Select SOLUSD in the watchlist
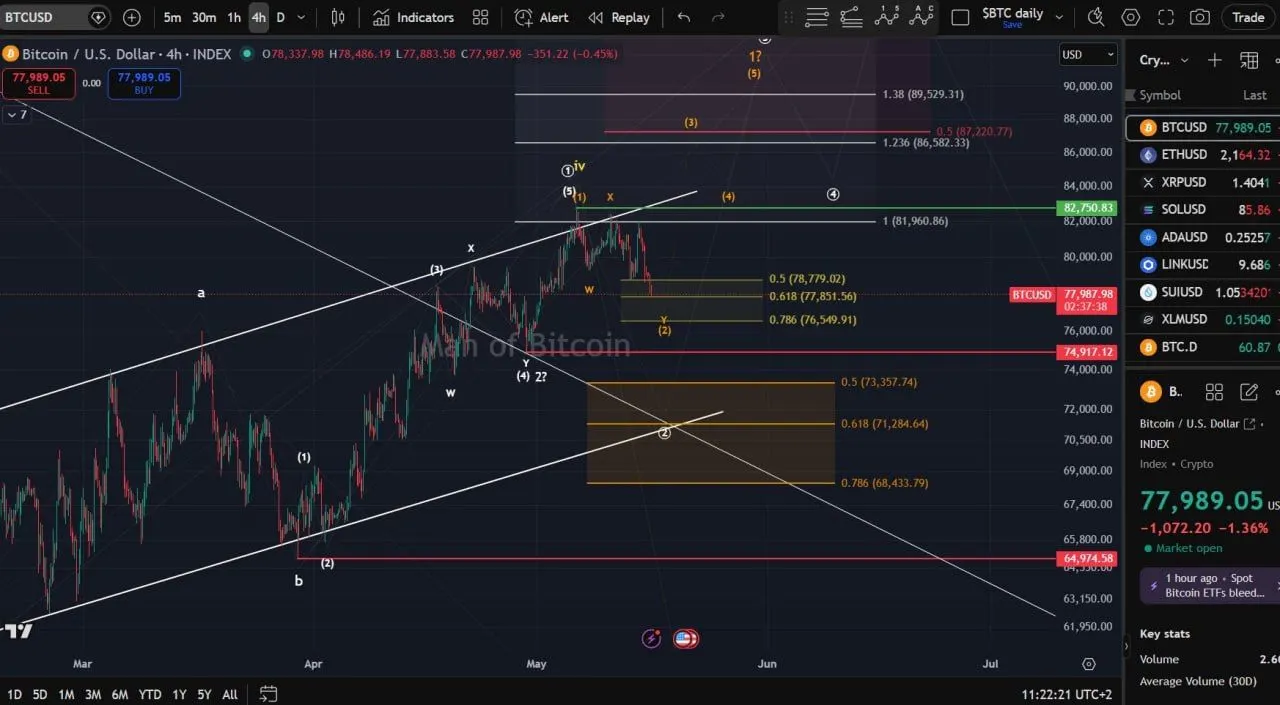This screenshot has width=1280, height=705. 1203,209
